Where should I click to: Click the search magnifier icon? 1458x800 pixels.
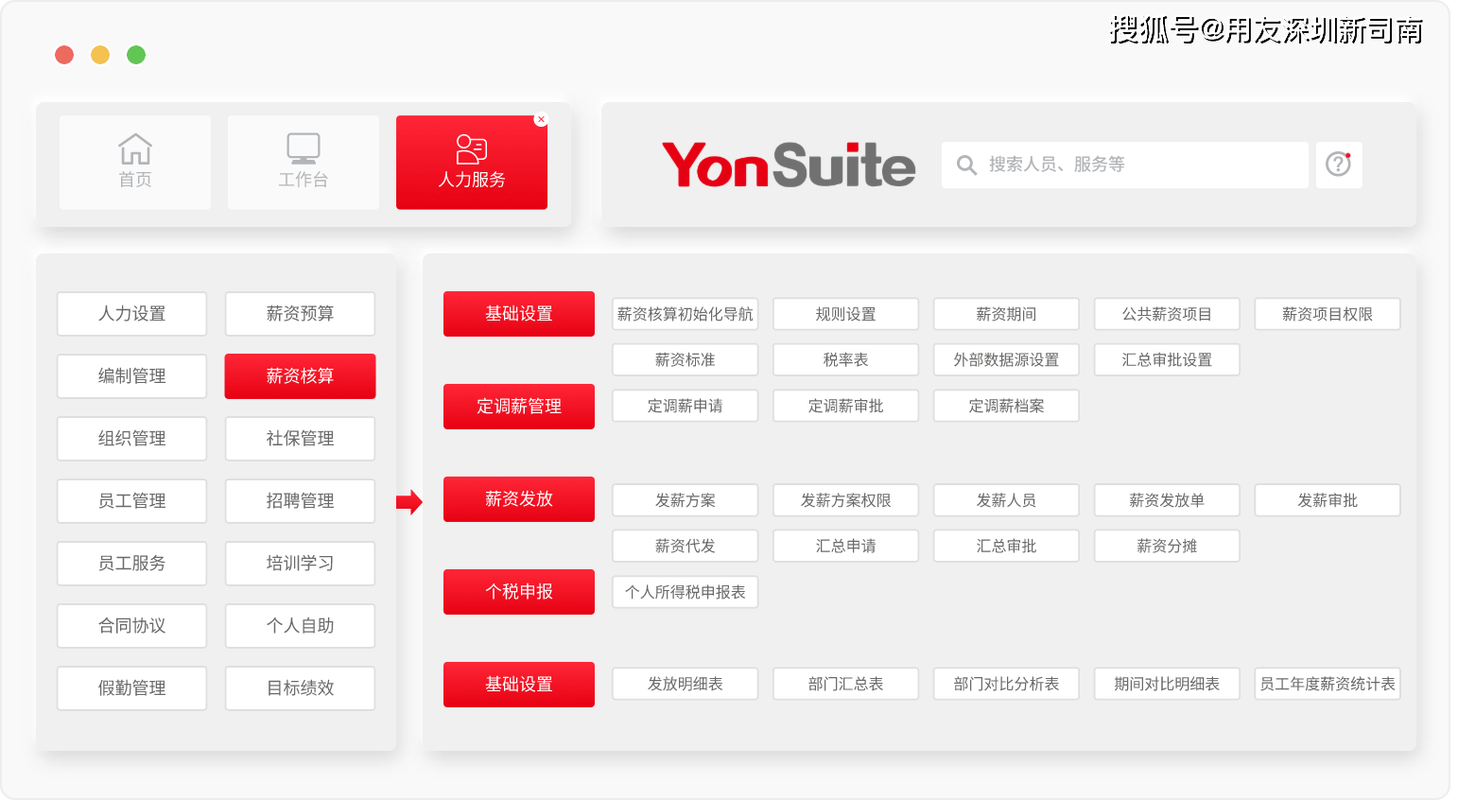click(966, 165)
